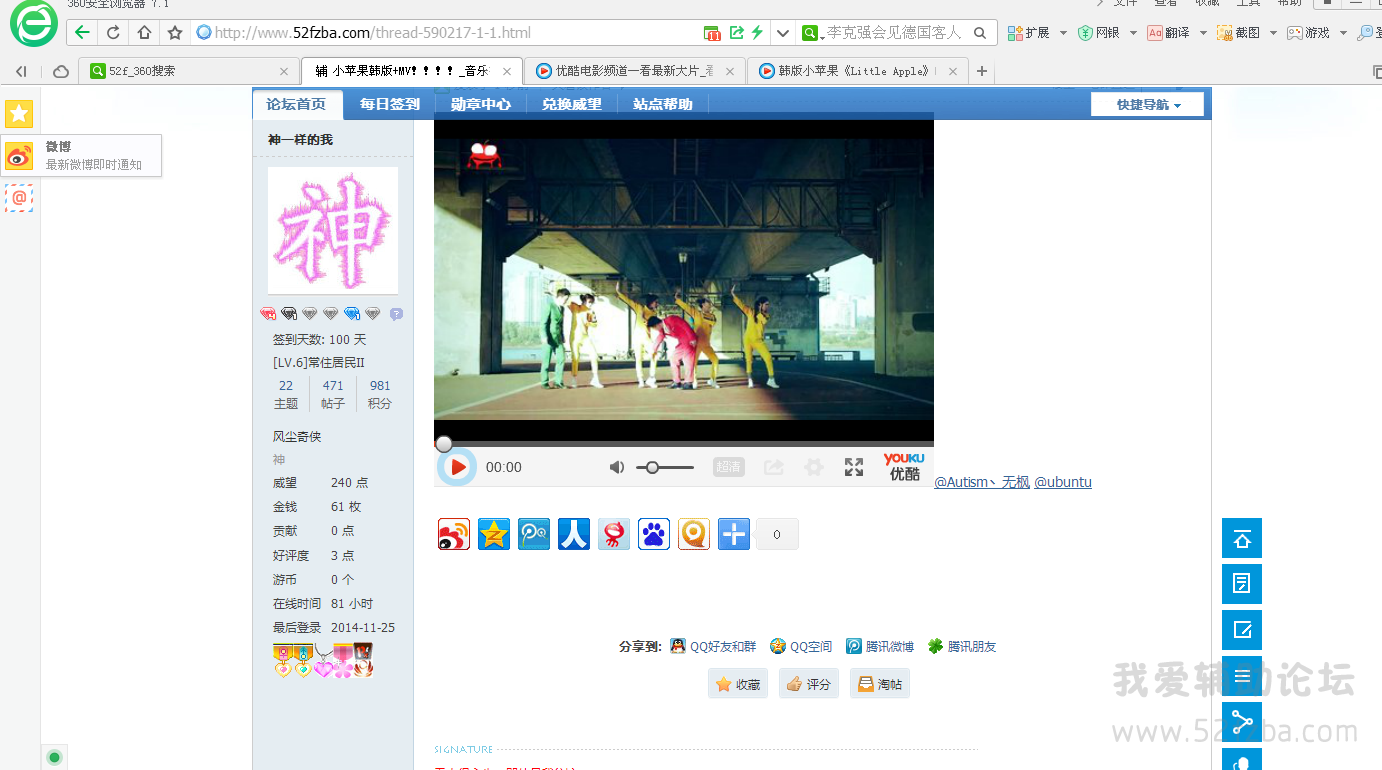Click the 神 user avatar image
Viewport: 1382px width, 770px height.
333,231
